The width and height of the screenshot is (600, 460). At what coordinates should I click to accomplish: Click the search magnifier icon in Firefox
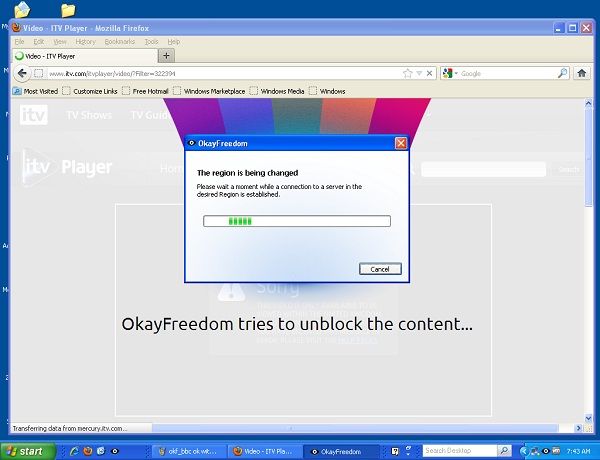click(x=562, y=73)
